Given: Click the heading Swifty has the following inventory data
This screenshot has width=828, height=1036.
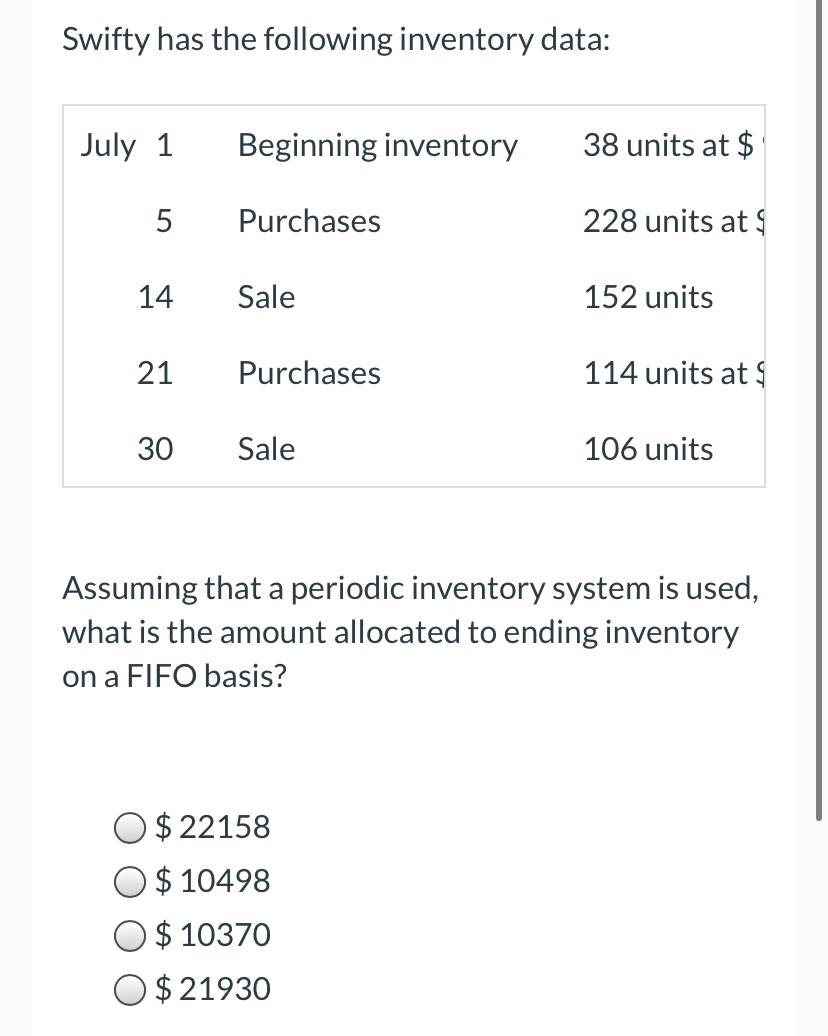Looking at the screenshot, I should 336,40.
